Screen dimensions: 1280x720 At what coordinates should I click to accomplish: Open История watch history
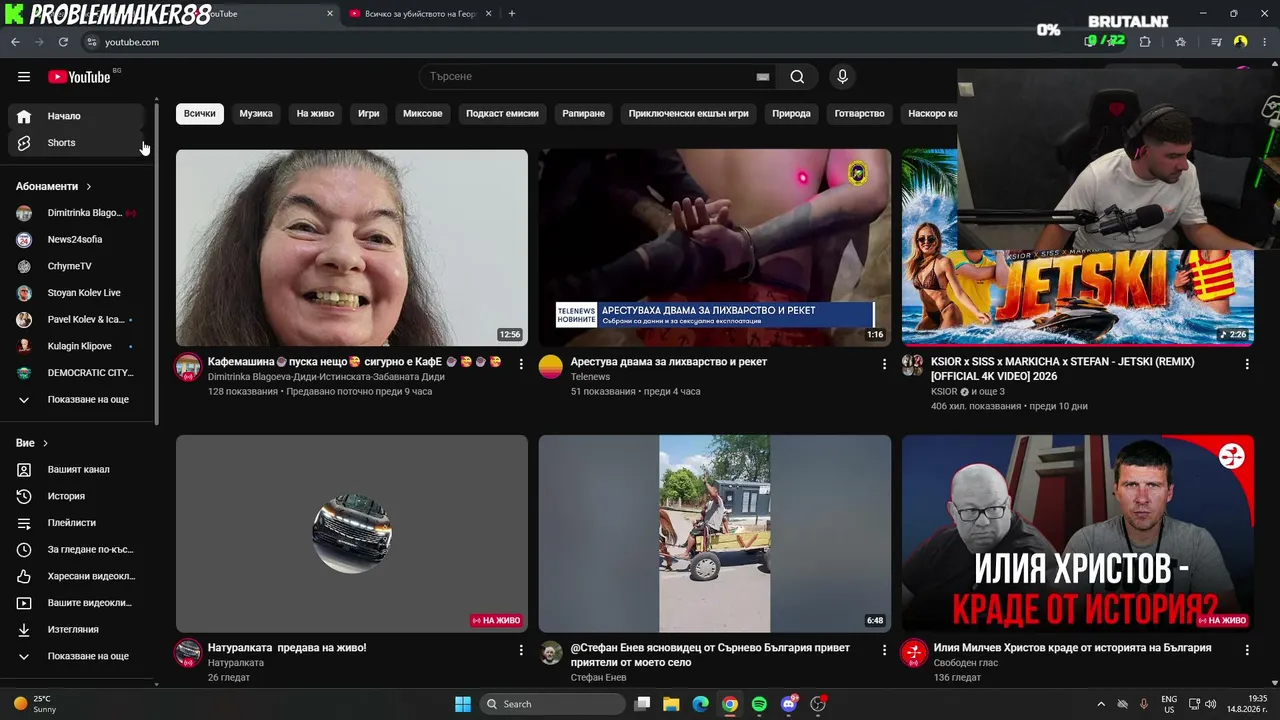pyautogui.click(x=76, y=496)
